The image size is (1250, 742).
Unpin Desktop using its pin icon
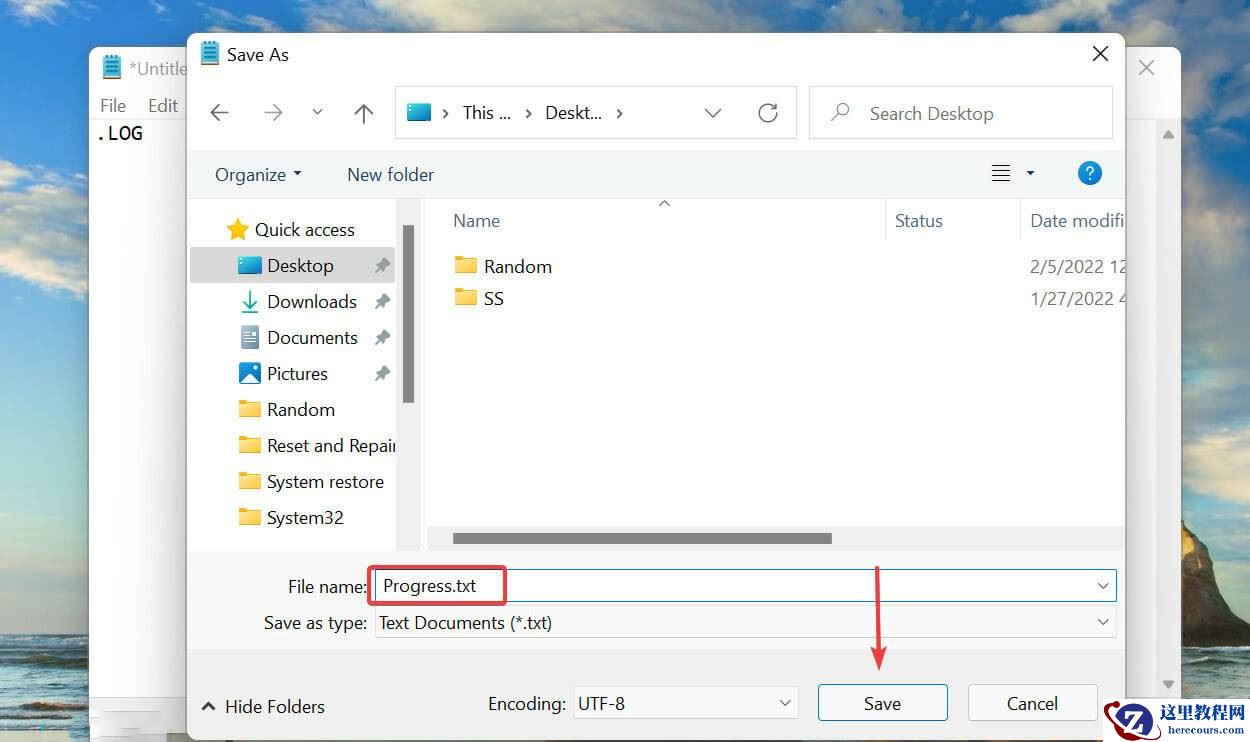point(382,265)
